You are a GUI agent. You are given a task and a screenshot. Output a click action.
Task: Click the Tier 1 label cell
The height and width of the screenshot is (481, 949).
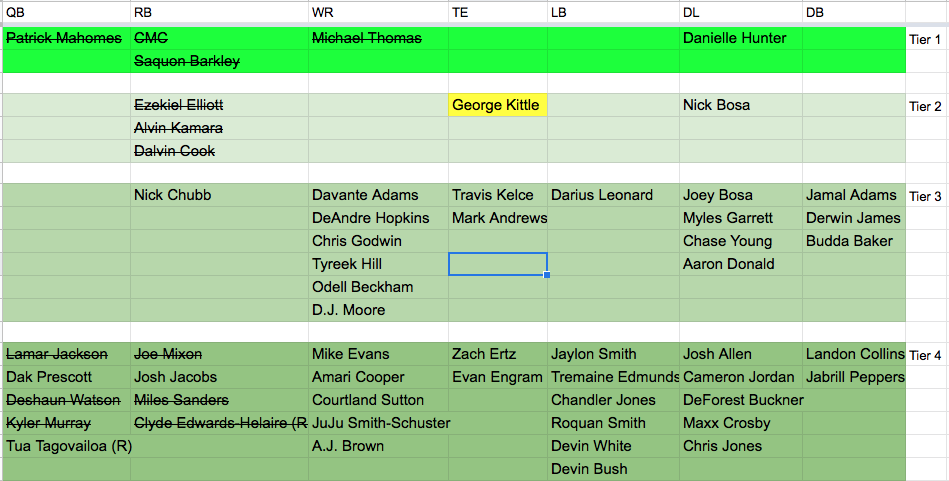[927, 39]
